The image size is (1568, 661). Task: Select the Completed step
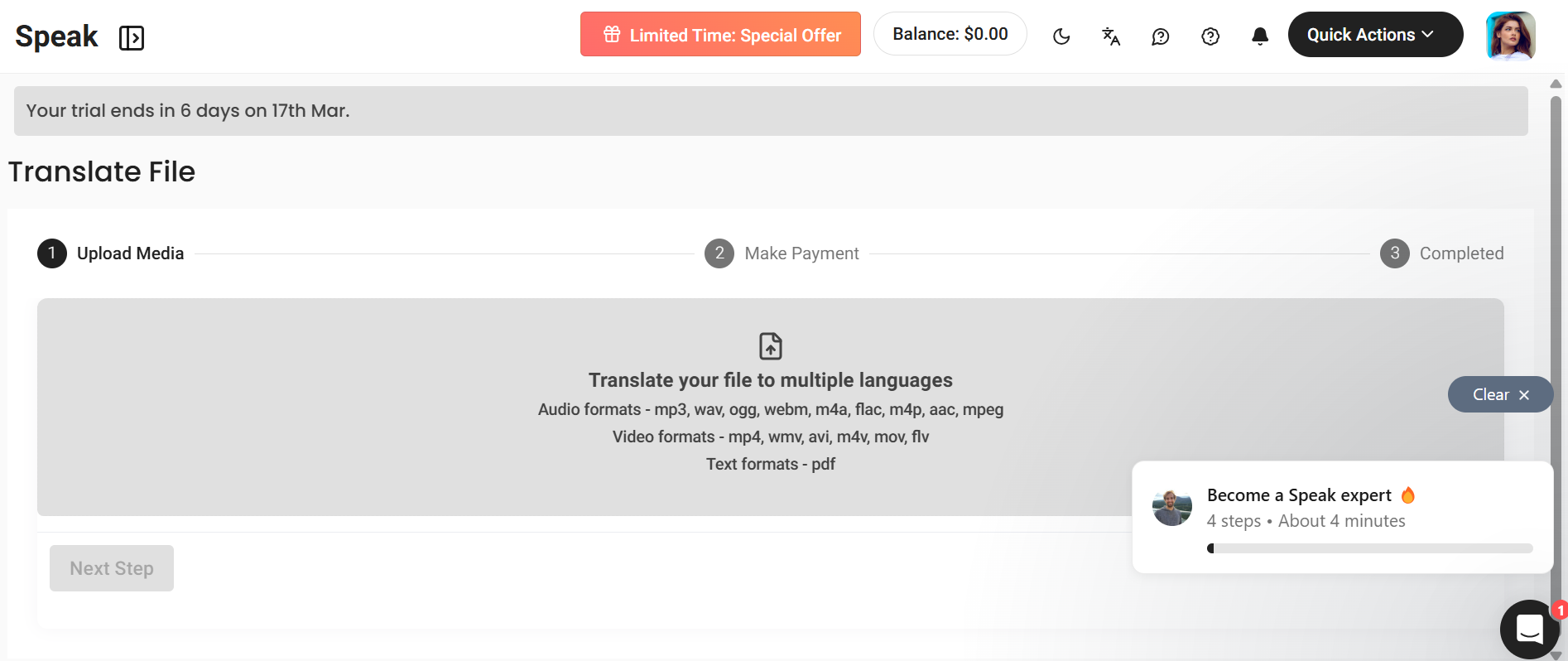(1441, 253)
